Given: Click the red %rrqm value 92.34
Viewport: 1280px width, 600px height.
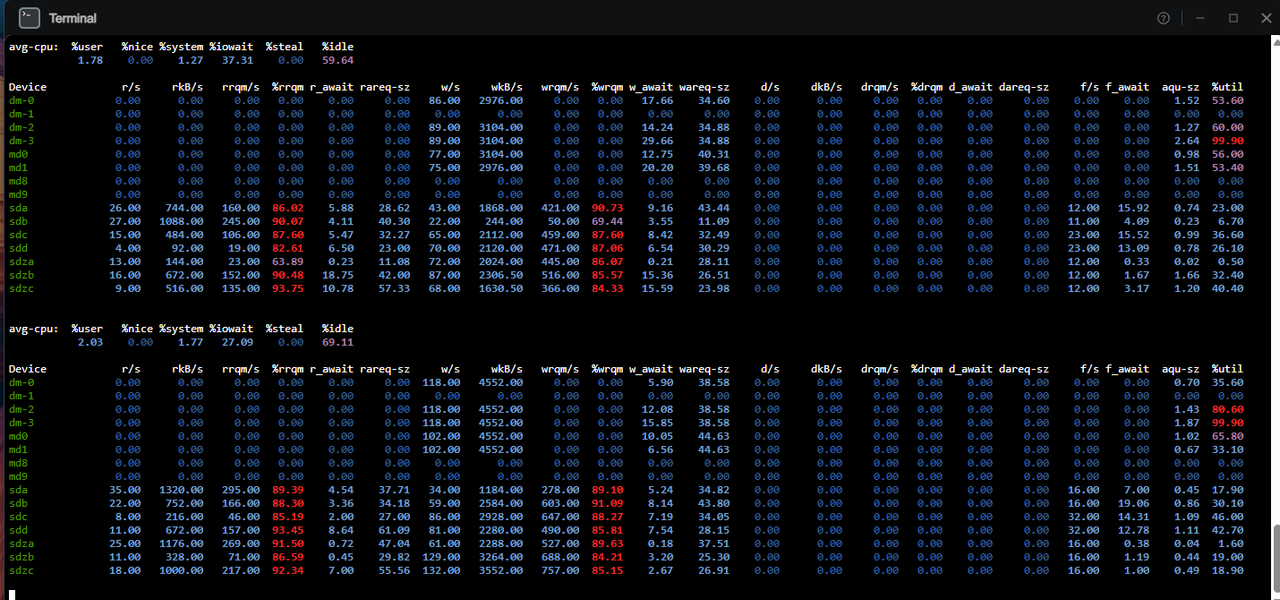Looking at the screenshot, I should click(287, 571).
